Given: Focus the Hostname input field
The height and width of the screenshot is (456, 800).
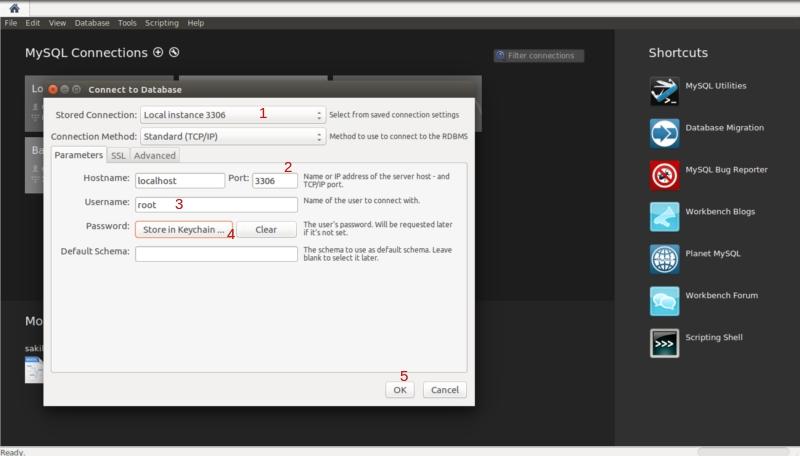Looking at the screenshot, I should click(180, 181).
